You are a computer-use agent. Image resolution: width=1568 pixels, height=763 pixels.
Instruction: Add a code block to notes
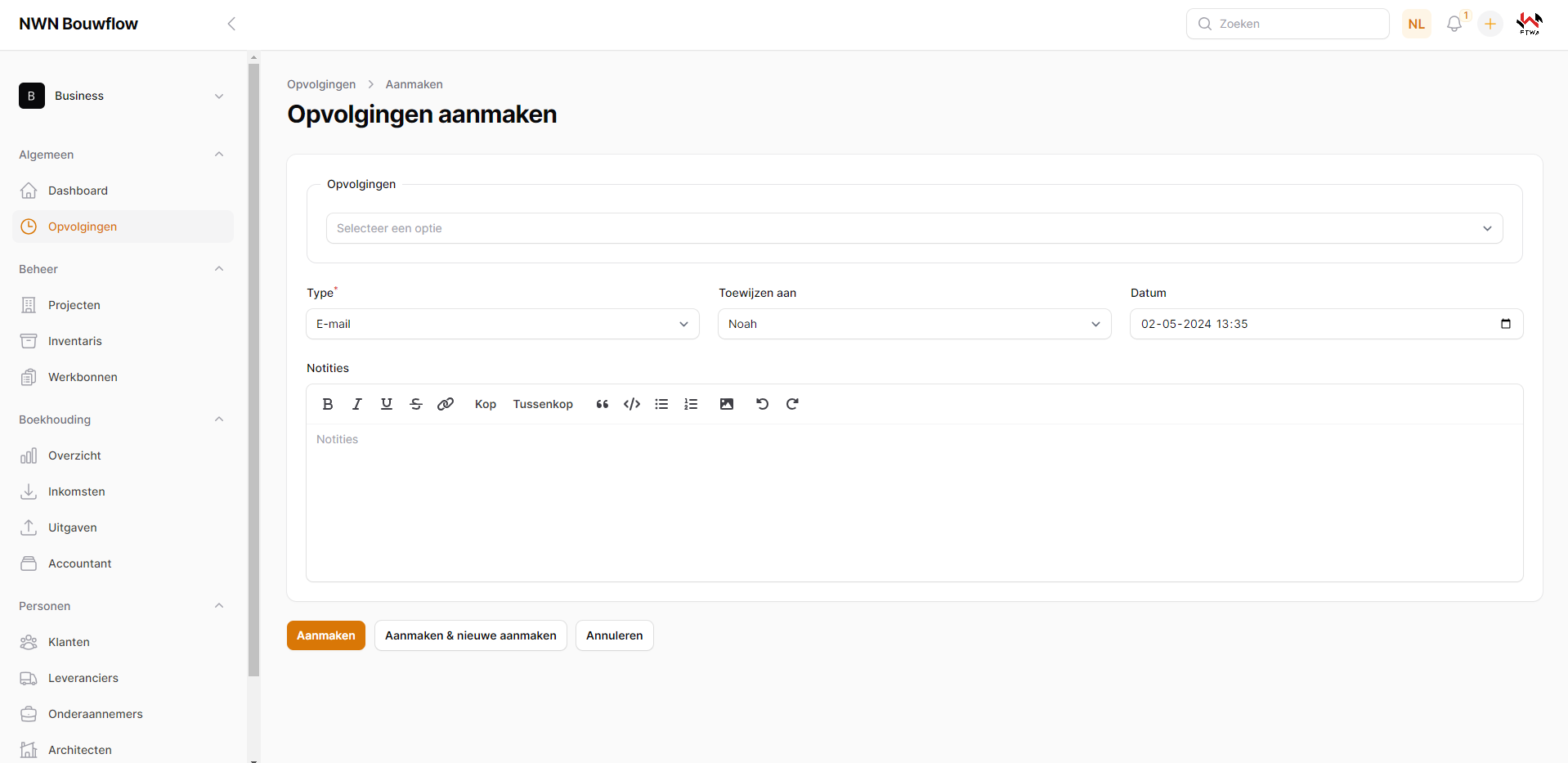pos(632,404)
